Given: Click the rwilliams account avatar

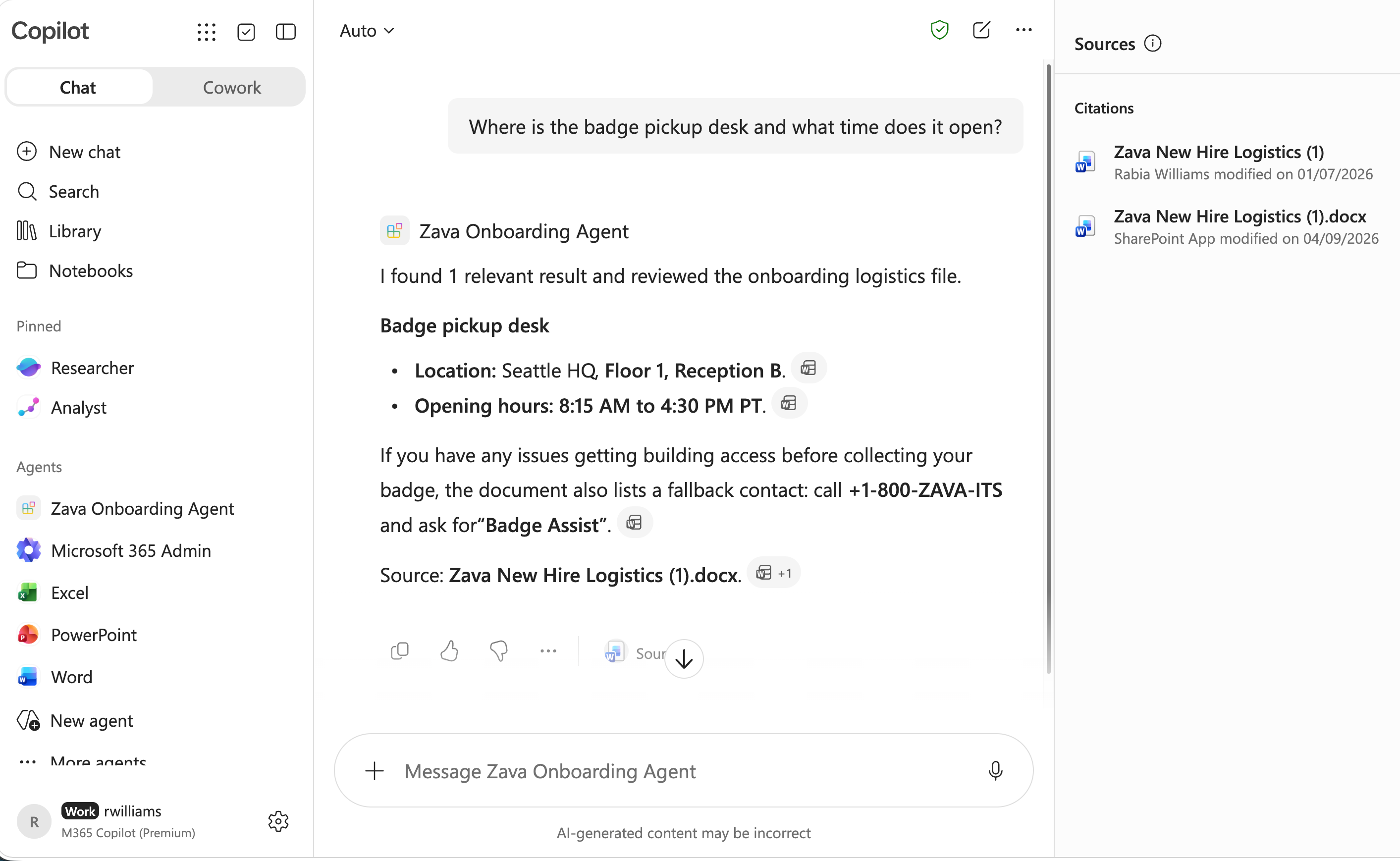Looking at the screenshot, I should pyautogui.click(x=34, y=821).
